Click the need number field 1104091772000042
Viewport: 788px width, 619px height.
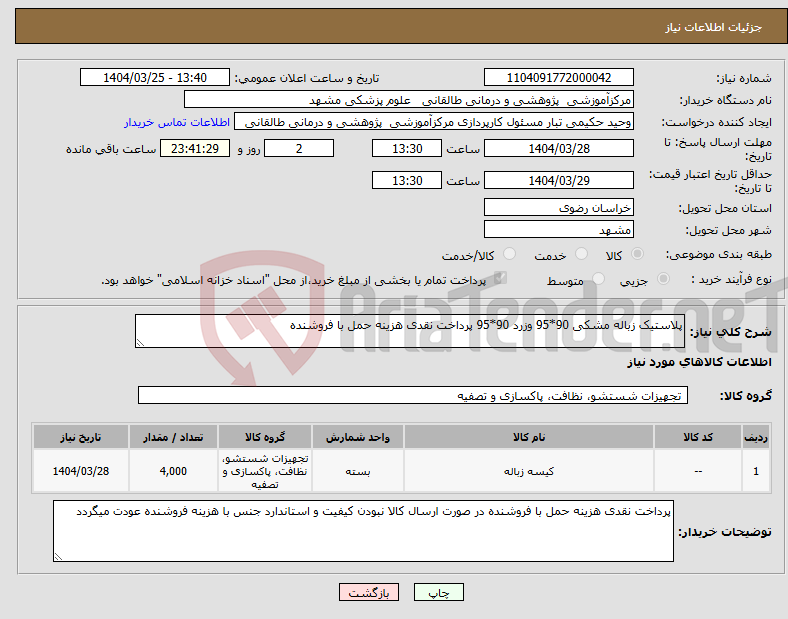pos(558,77)
